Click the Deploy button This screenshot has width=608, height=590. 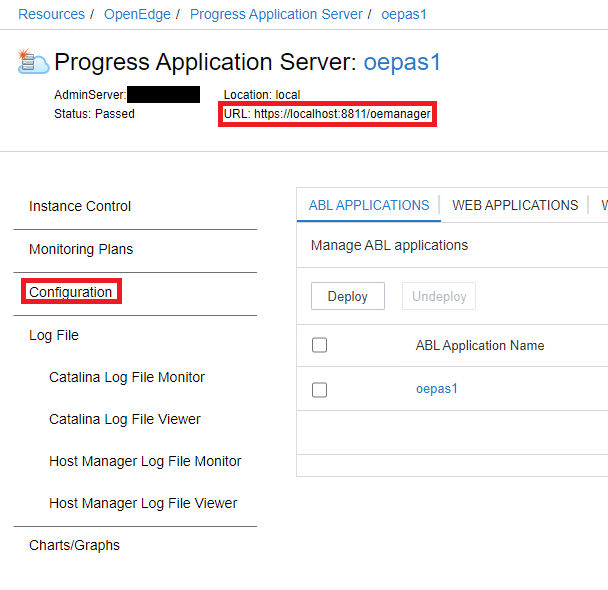348,296
